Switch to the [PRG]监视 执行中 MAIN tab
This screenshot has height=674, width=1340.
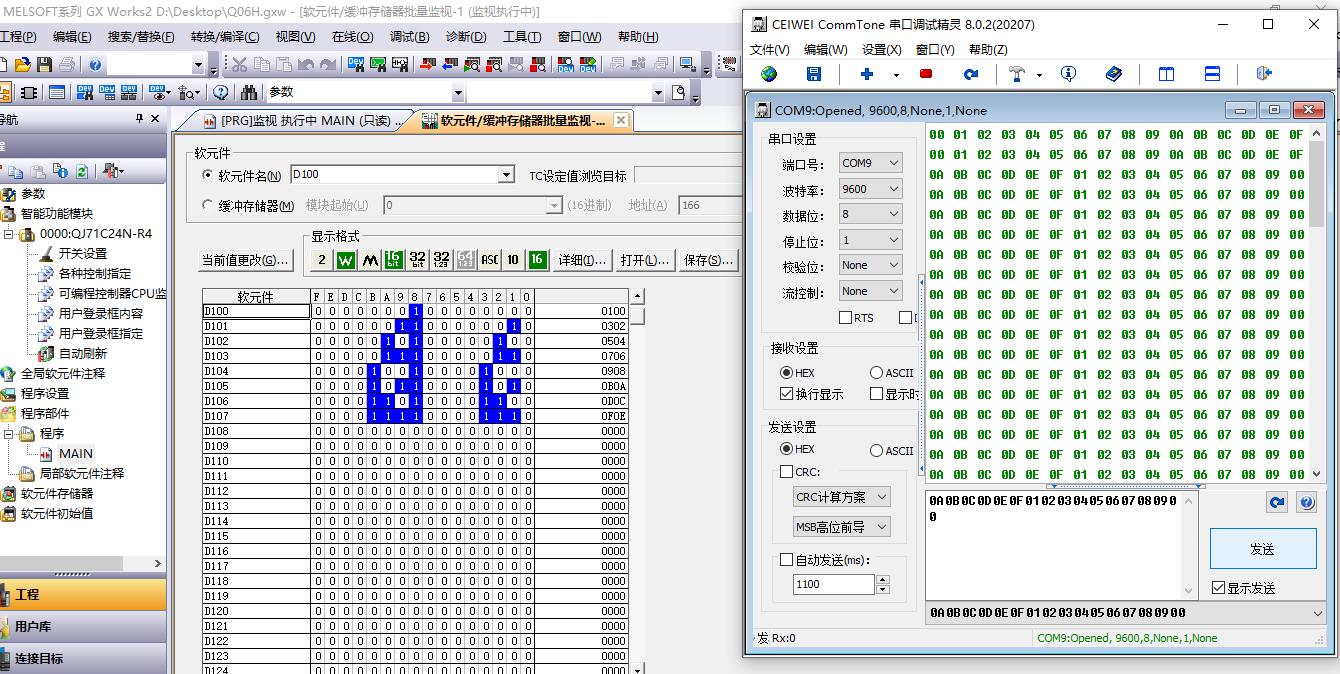click(x=302, y=121)
